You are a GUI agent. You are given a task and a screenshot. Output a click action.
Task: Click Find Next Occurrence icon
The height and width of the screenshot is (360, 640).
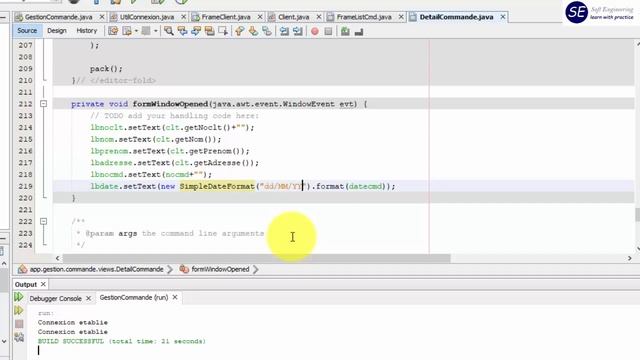[x=196, y=31]
